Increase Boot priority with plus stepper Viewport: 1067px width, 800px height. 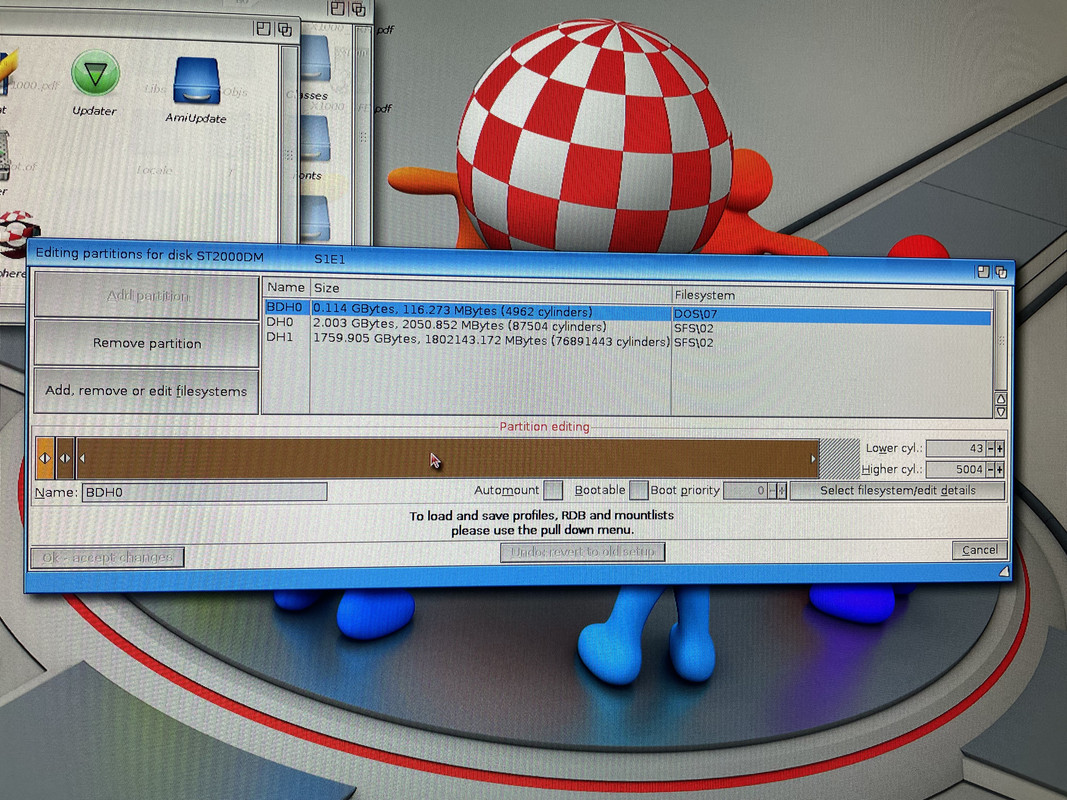point(782,490)
